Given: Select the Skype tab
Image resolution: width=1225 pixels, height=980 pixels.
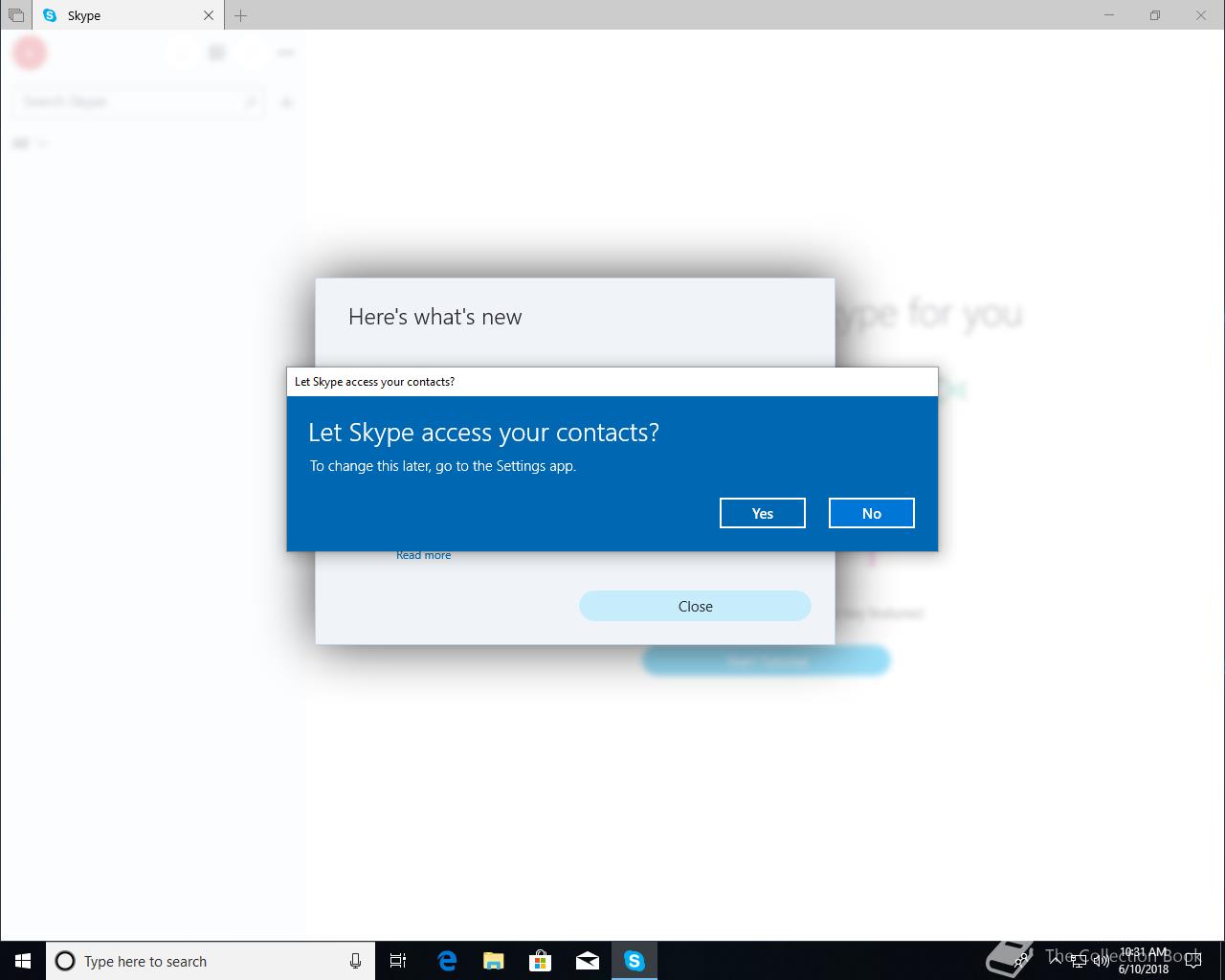Looking at the screenshot, I should [128, 15].
